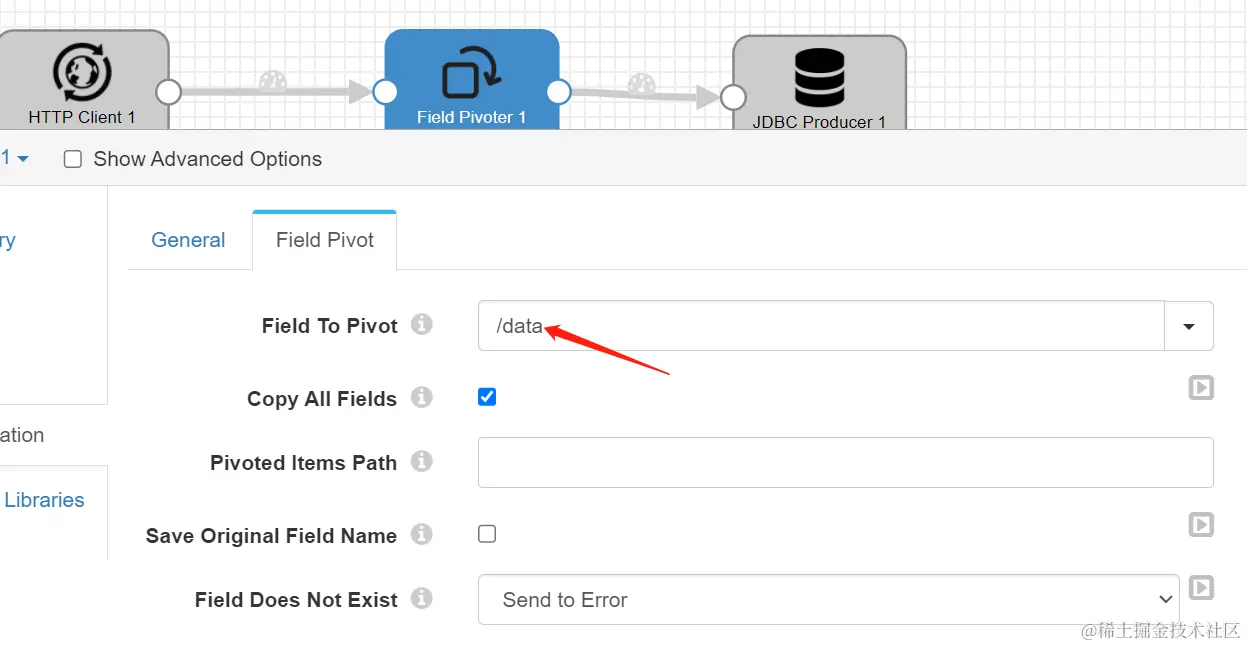Screen dimensions: 1247x647
Task: Click expression toggle icon for Copy All Fields
Action: point(1201,387)
